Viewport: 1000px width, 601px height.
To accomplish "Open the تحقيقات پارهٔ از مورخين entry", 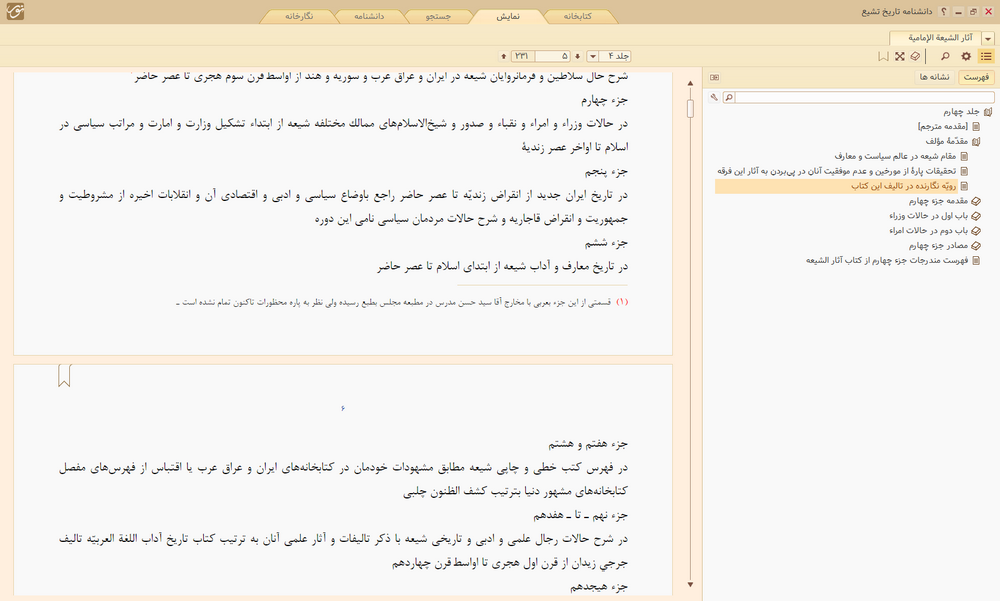I will pos(837,171).
